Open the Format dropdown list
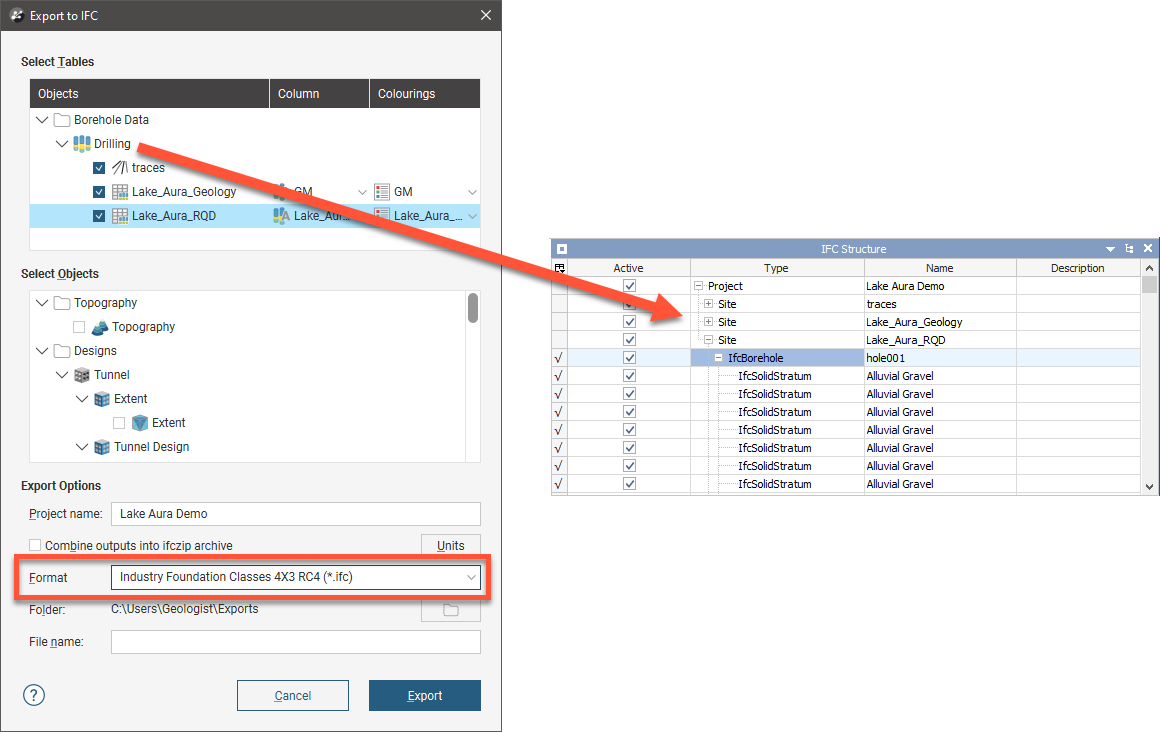Viewport: 1160px width, 732px height. coord(471,577)
